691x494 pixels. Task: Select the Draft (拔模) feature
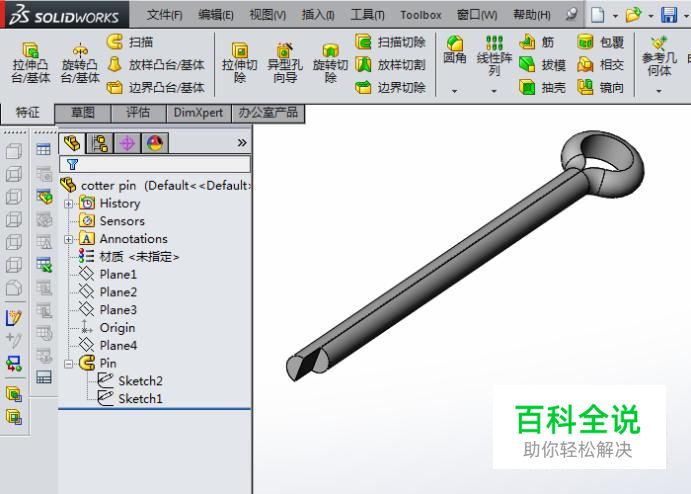coord(542,65)
